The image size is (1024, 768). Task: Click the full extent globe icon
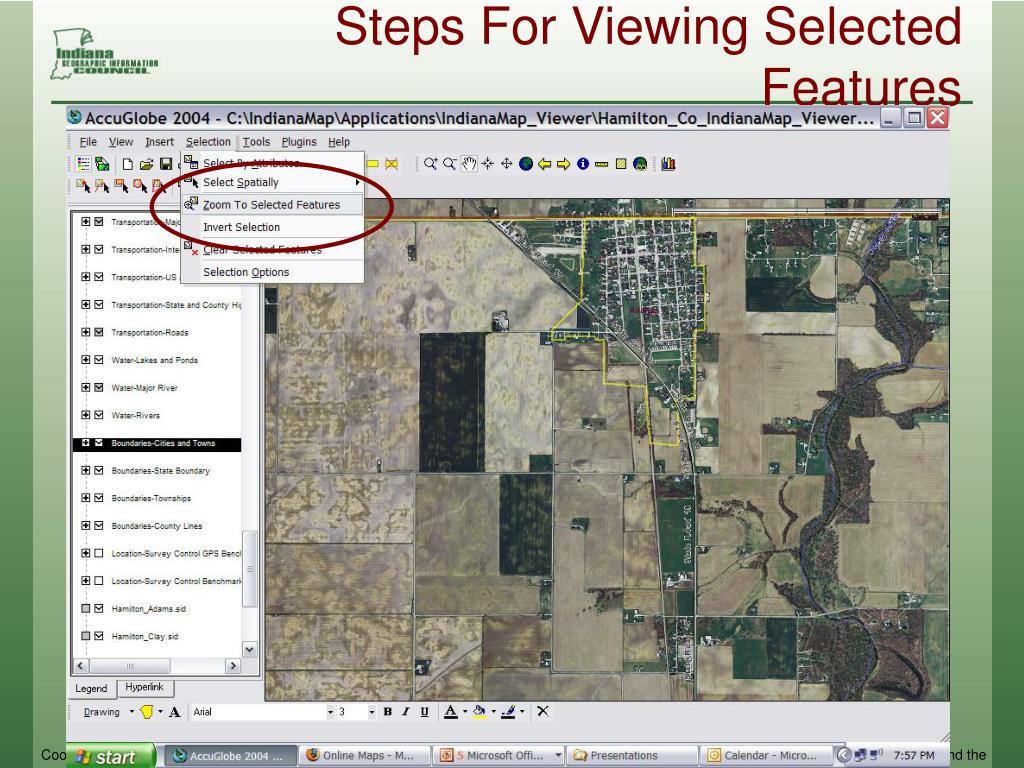tap(526, 164)
